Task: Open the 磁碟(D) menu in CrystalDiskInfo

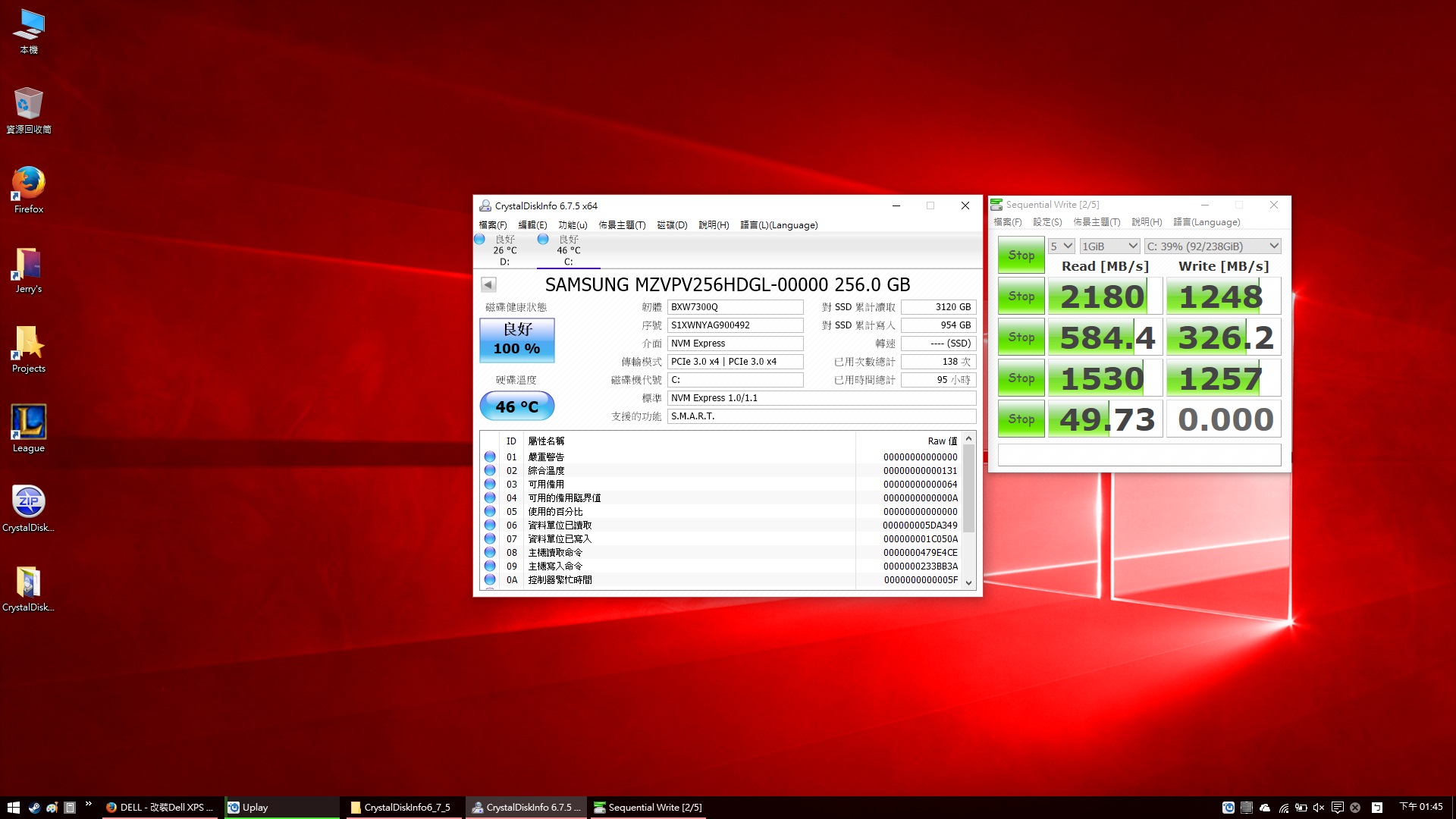Action: [672, 225]
